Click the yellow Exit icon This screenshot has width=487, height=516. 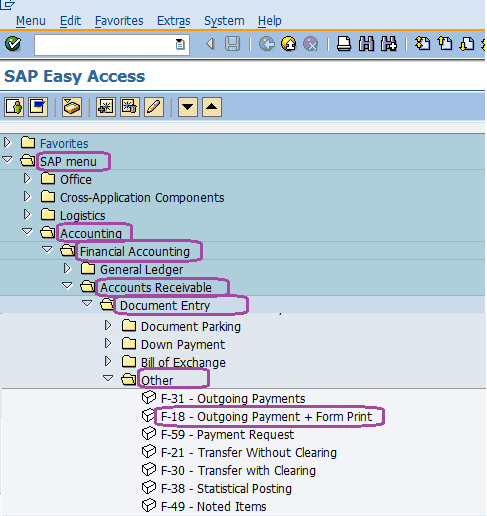[x=289, y=44]
